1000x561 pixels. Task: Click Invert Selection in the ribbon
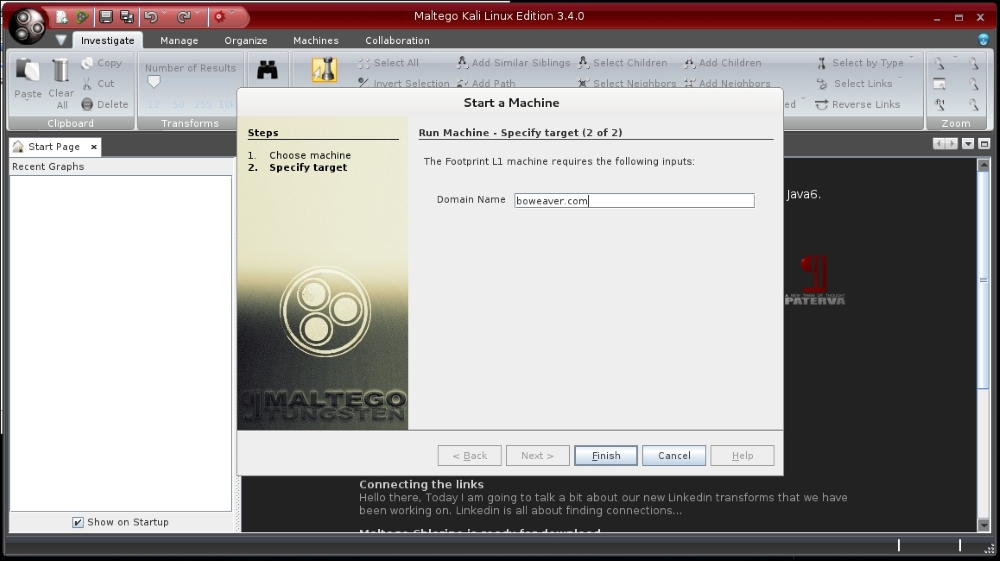(x=404, y=84)
